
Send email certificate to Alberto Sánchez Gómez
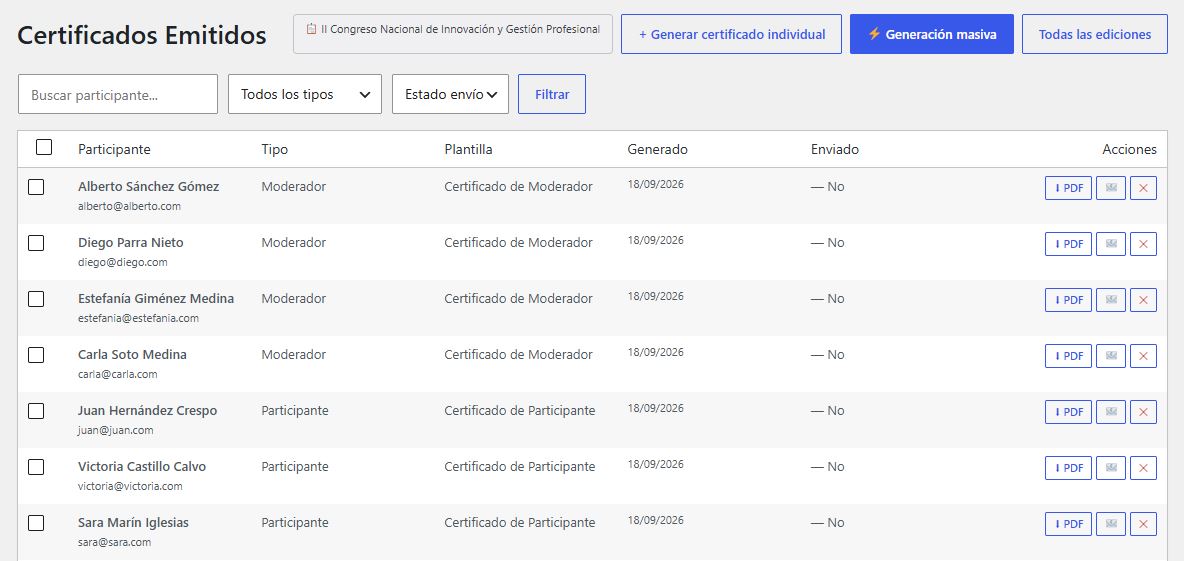pyautogui.click(x=1111, y=188)
